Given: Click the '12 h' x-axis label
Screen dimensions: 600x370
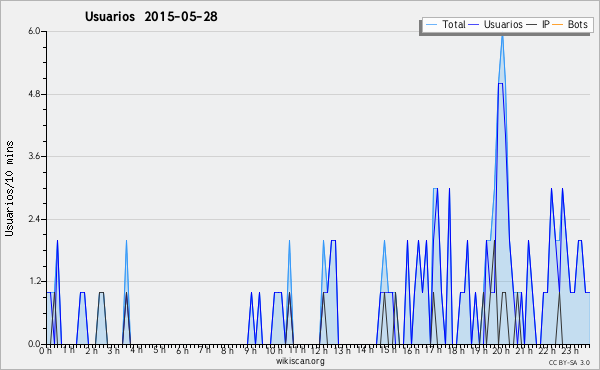Looking at the screenshot, I should (x=319, y=350).
